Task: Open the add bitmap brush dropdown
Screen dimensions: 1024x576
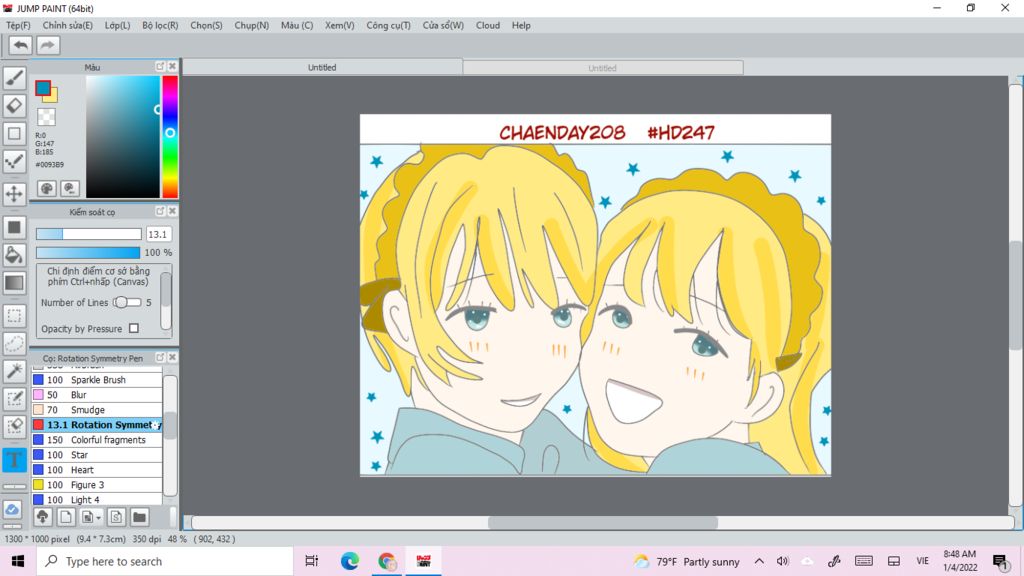Action: (91, 517)
